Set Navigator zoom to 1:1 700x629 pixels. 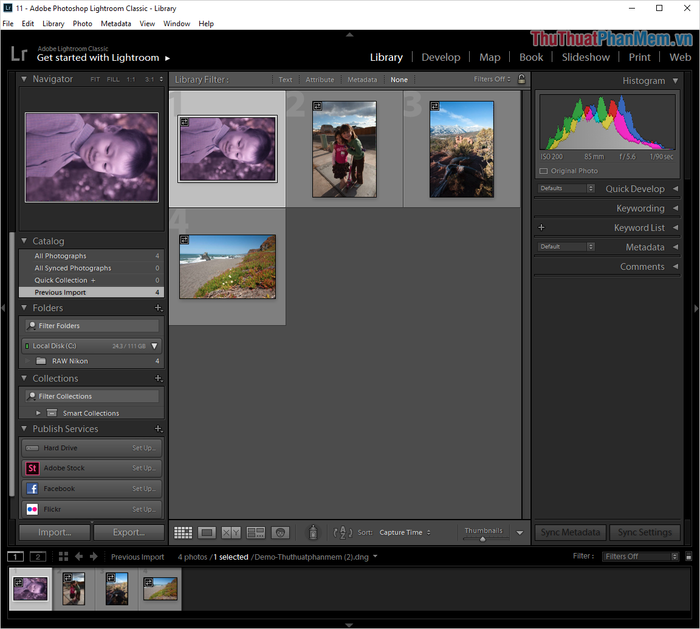click(131, 79)
